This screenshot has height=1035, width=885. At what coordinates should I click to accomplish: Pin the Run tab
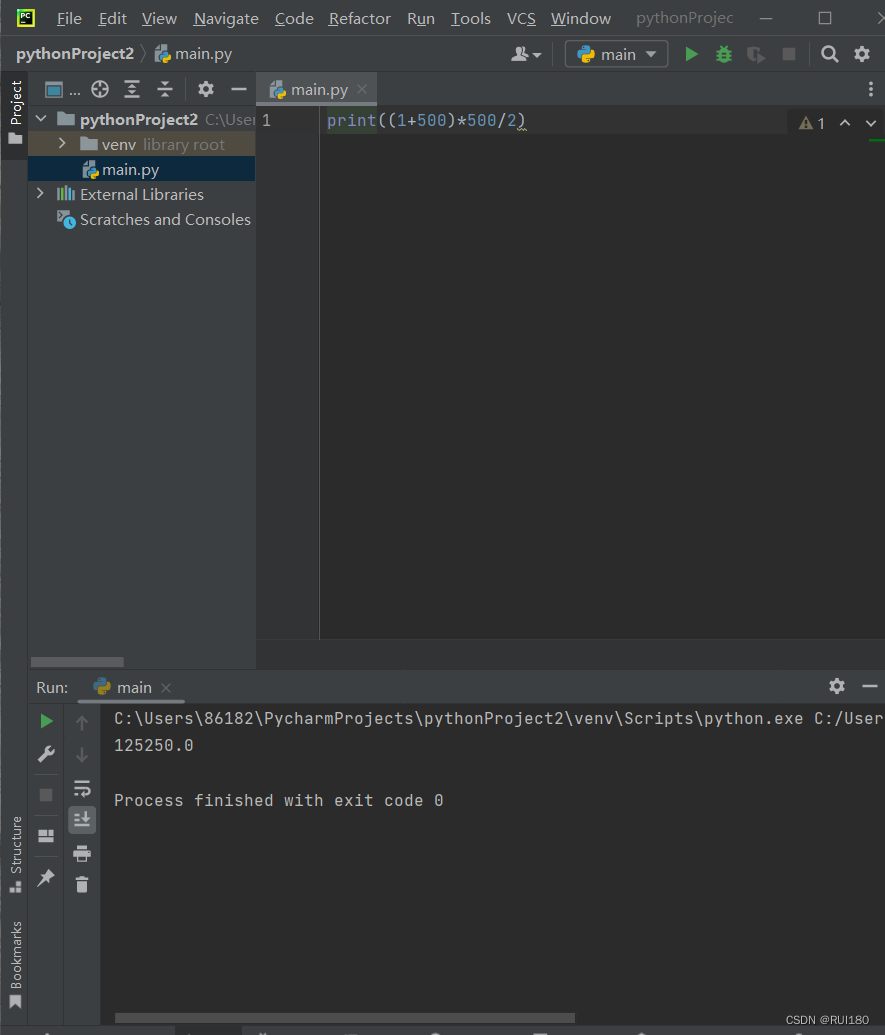coord(46,877)
